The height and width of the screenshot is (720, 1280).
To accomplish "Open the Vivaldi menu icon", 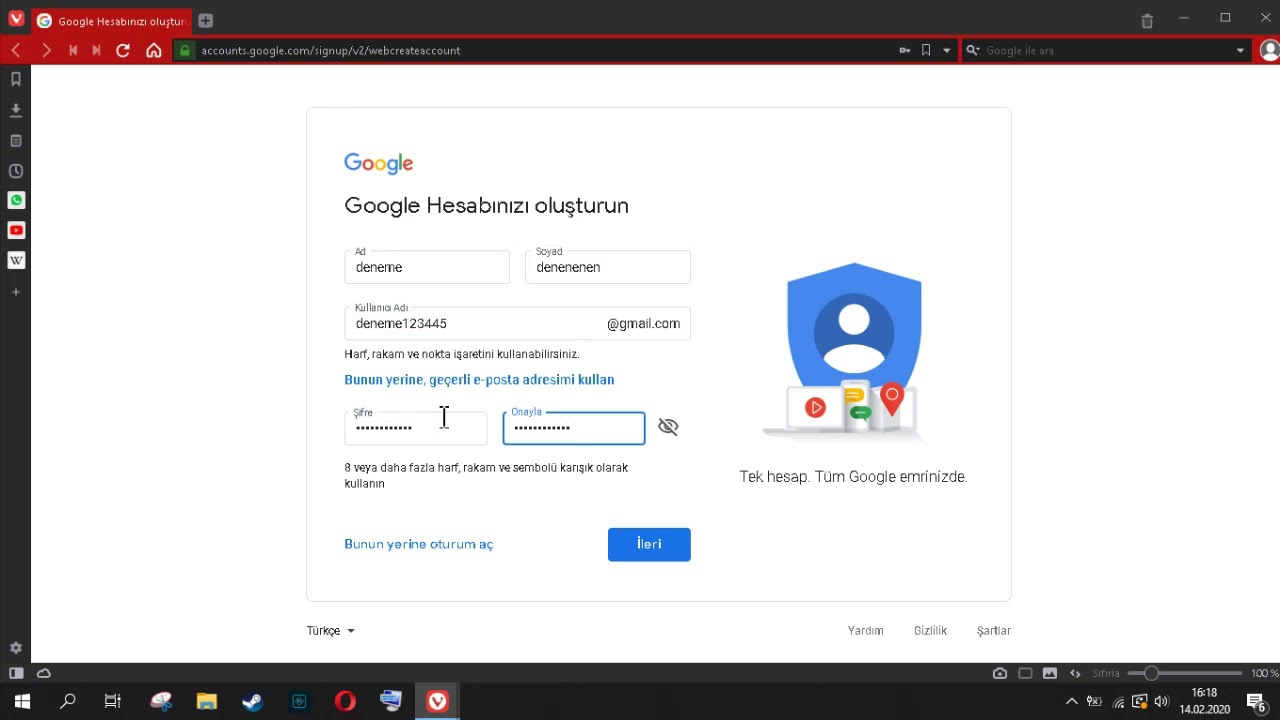I will click(16, 20).
